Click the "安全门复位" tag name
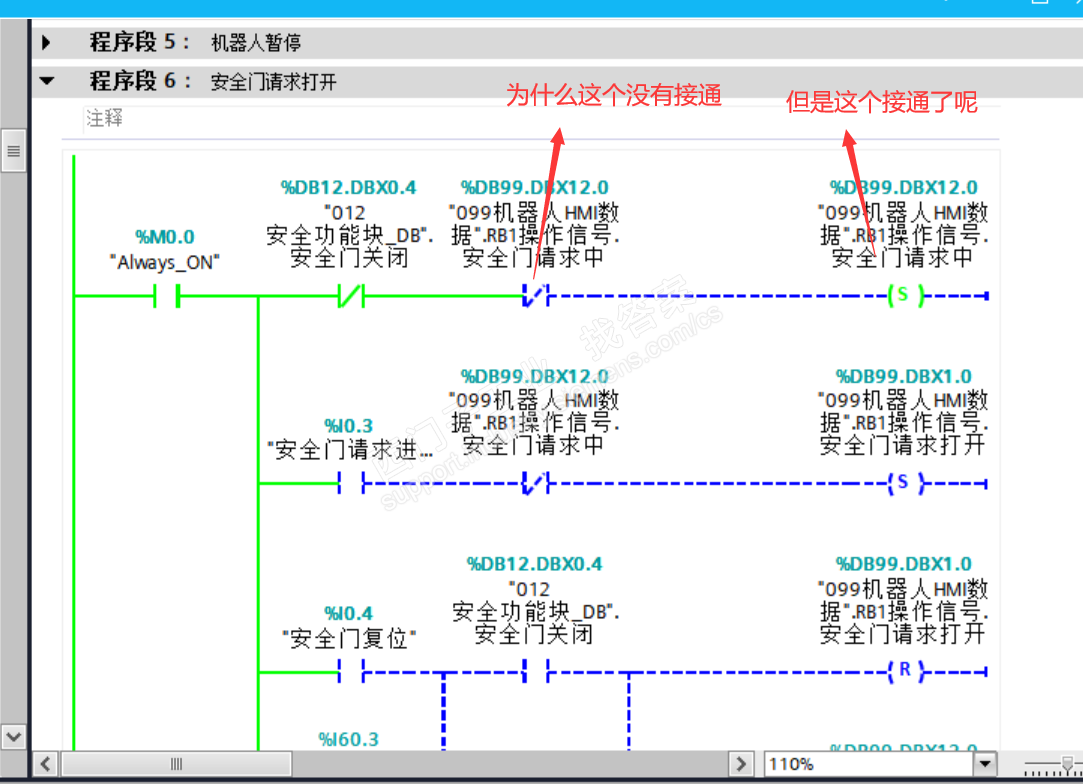Viewport: 1083px width, 784px height. coord(349,638)
